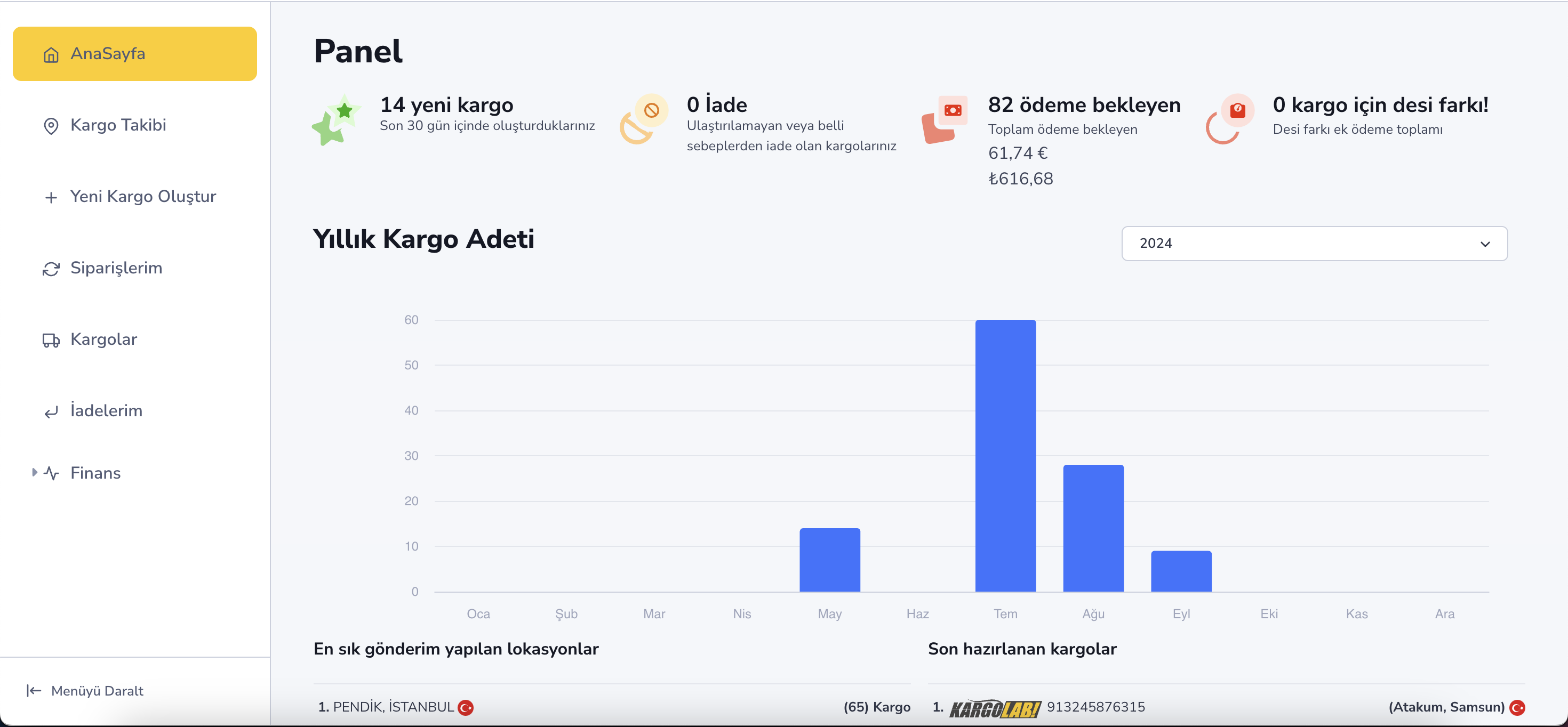This screenshot has height=727, width=1568.
Task: Expand the Finans submenu triangle
Action: point(35,472)
